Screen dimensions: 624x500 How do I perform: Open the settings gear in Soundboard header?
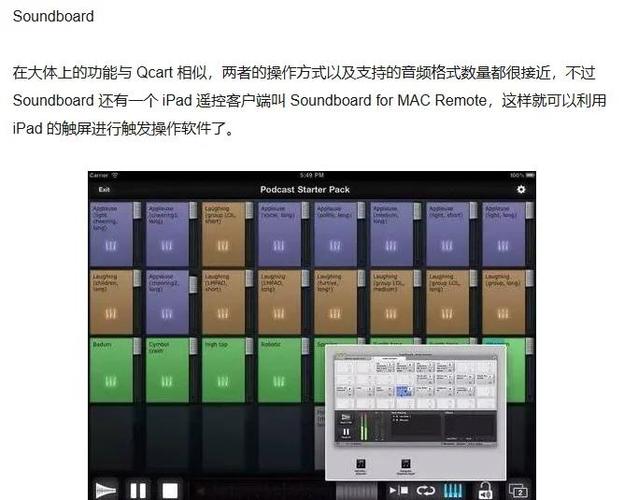point(521,189)
